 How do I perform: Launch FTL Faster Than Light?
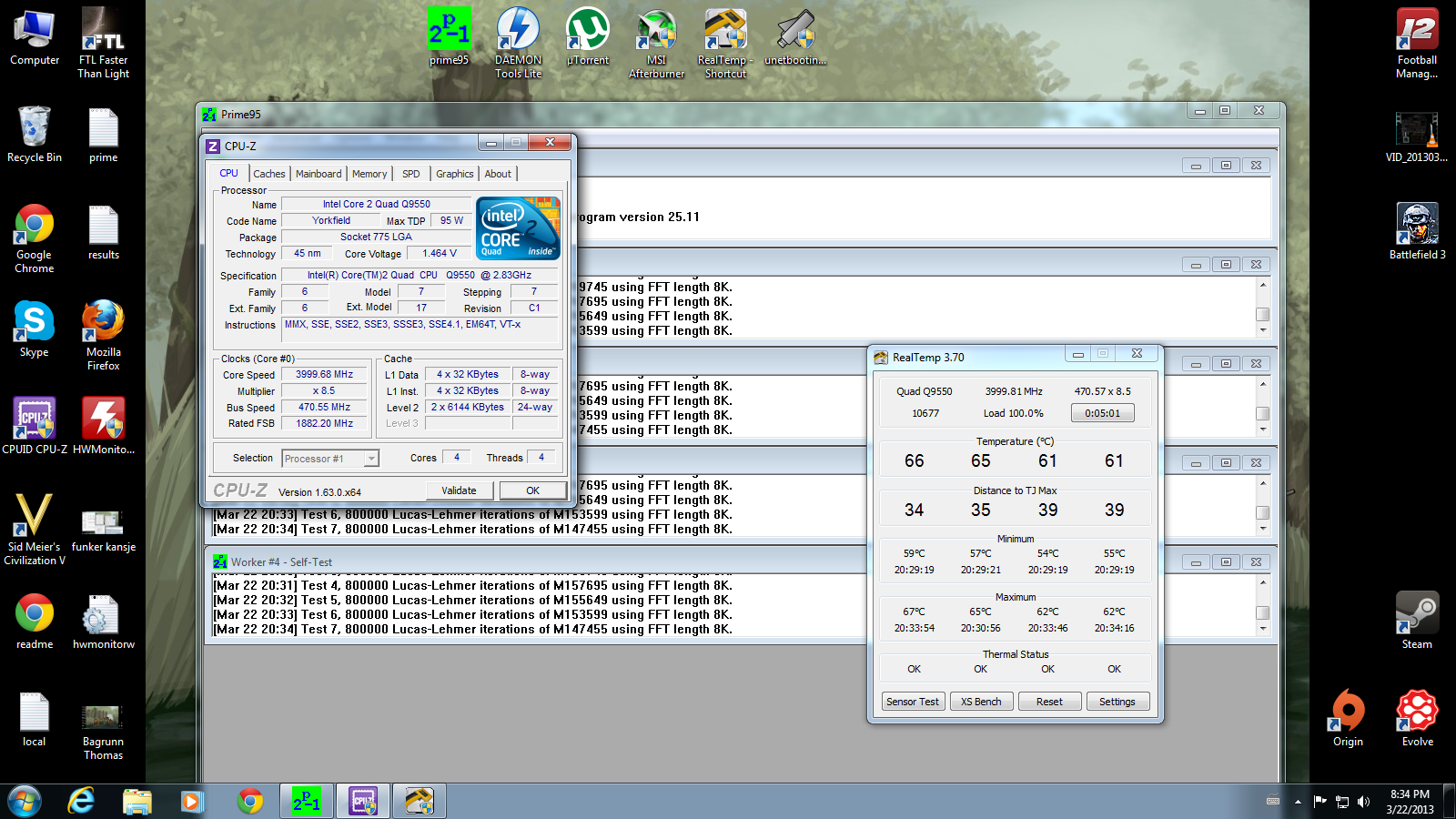(103, 43)
